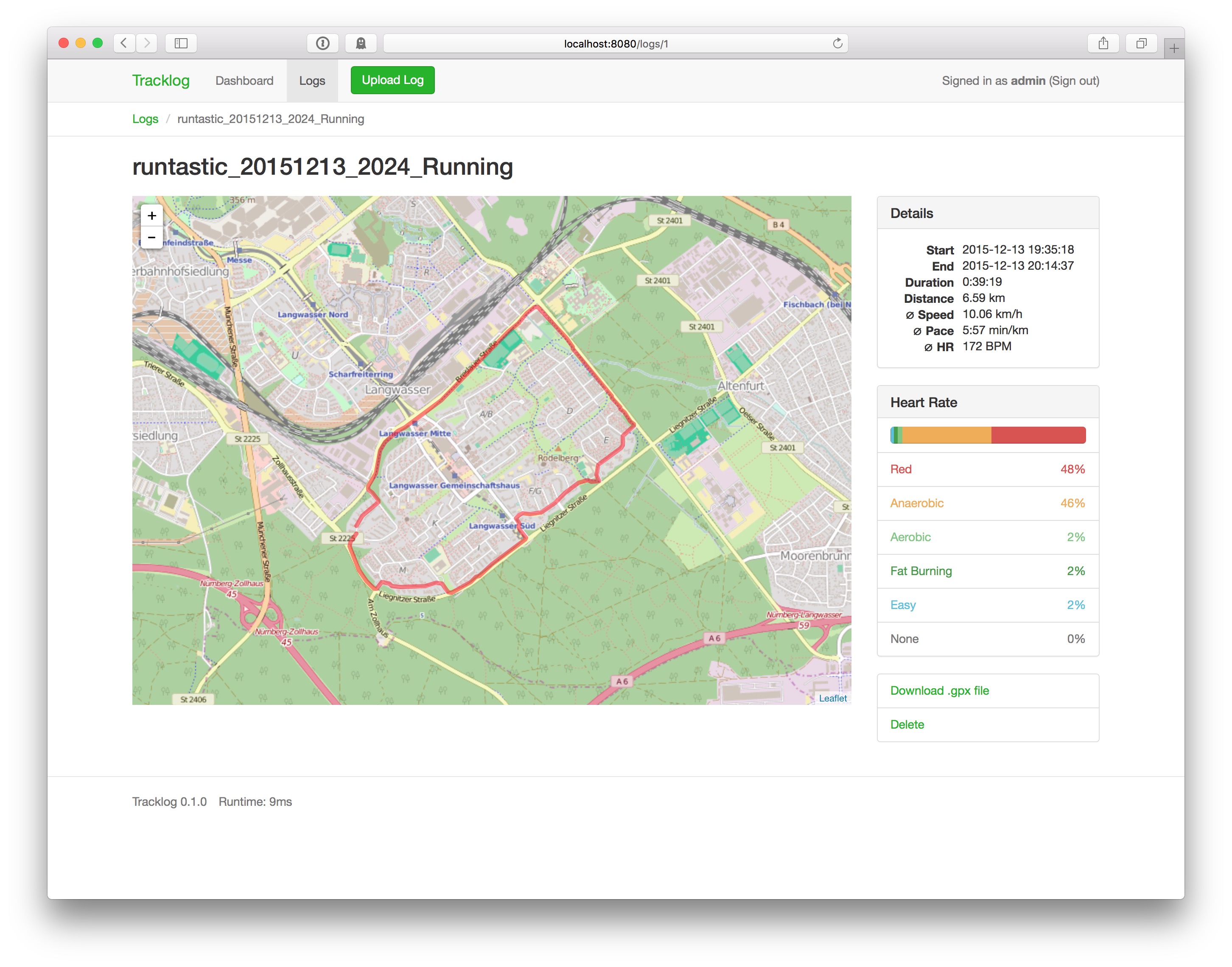The height and width of the screenshot is (967, 1232).
Task: Click the red heart rate bar segment
Action: 1039,436
